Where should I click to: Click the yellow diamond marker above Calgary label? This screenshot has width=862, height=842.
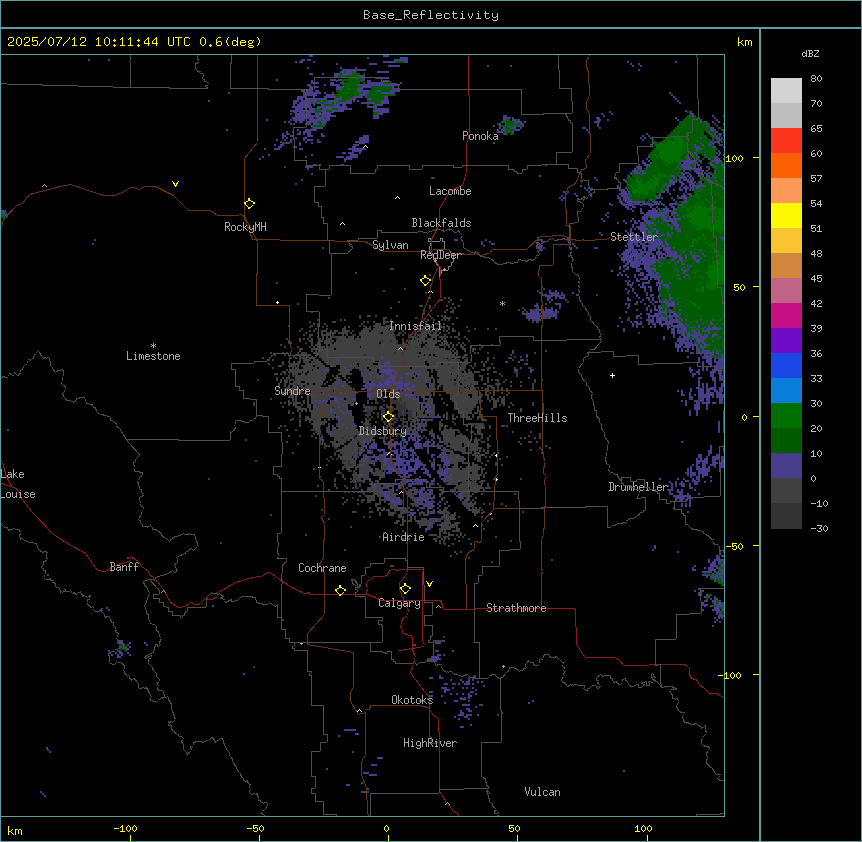click(x=405, y=589)
